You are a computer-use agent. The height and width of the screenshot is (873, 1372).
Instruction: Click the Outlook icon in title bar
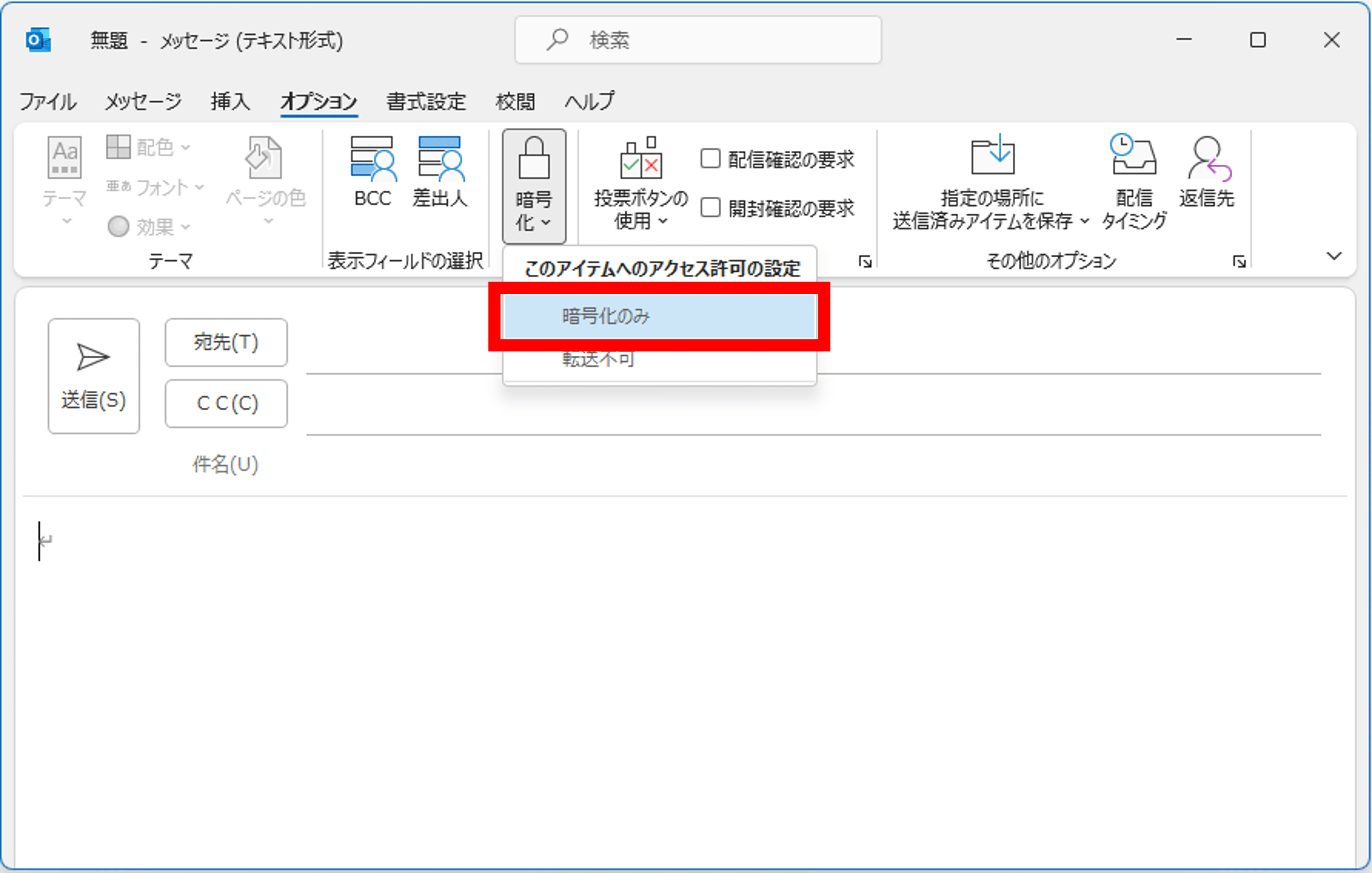click(38, 40)
